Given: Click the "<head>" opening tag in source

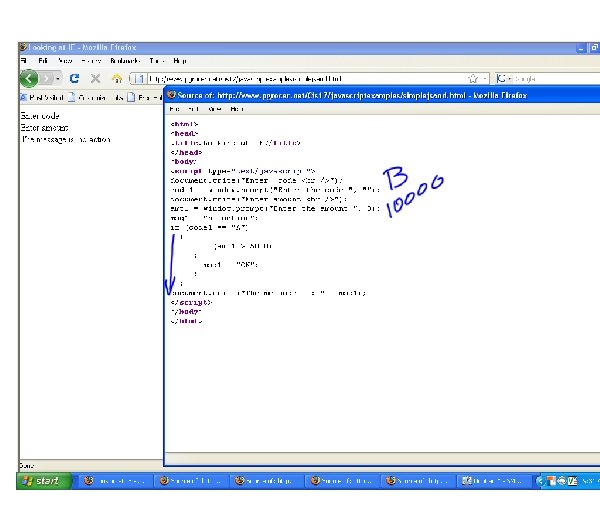Looking at the screenshot, I should click(184, 134).
